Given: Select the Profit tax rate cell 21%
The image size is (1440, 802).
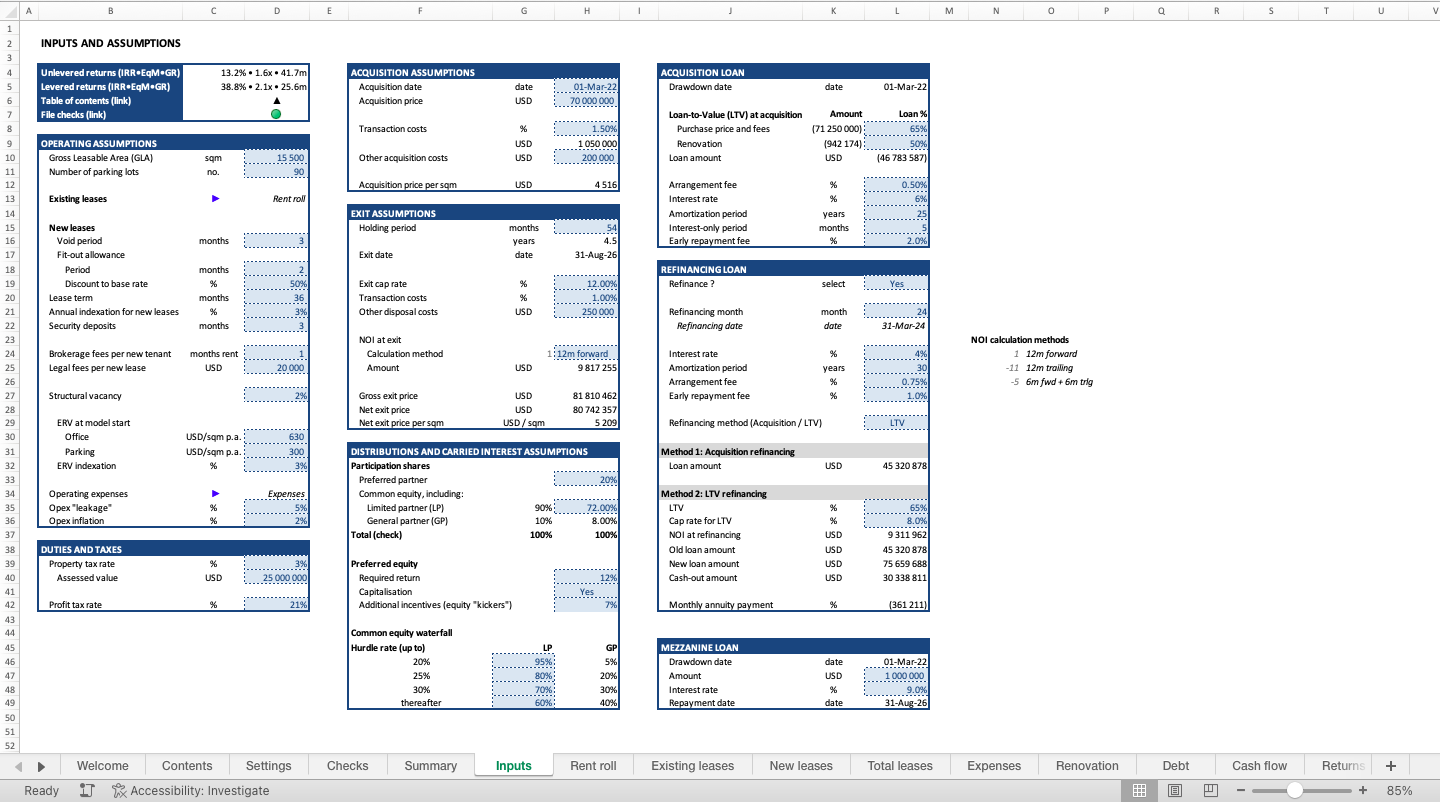Looking at the screenshot, I should pyautogui.click(x=276, y=605).
